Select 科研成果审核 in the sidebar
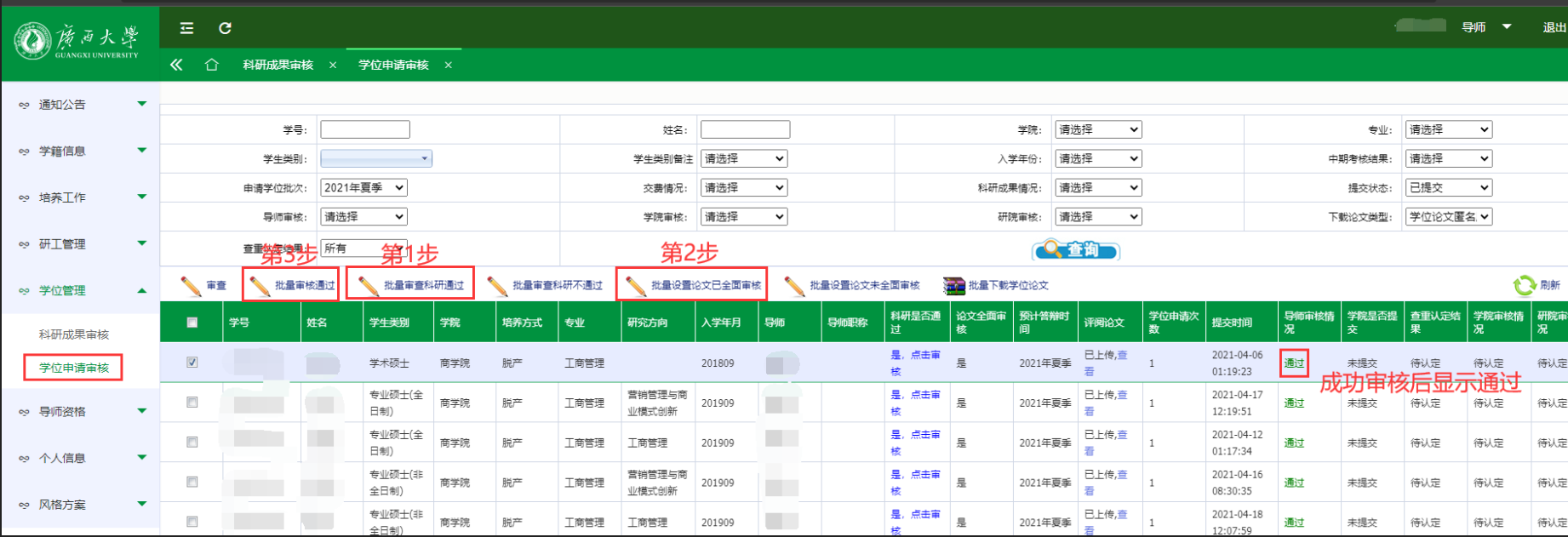The height and width of the screenshot is (537, 1568). pyautogui.click(x=74, y=334)
